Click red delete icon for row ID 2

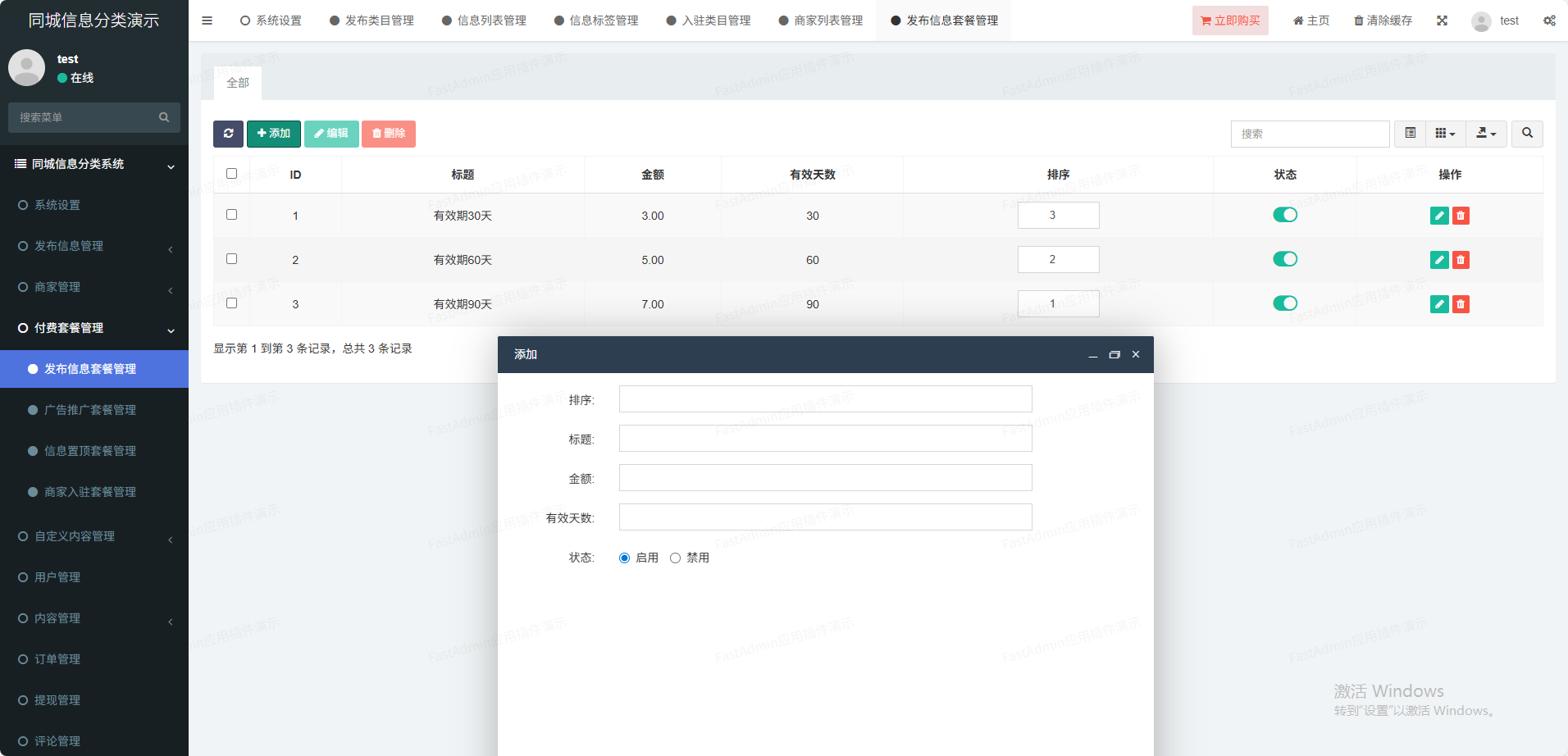click(1461, 260)
